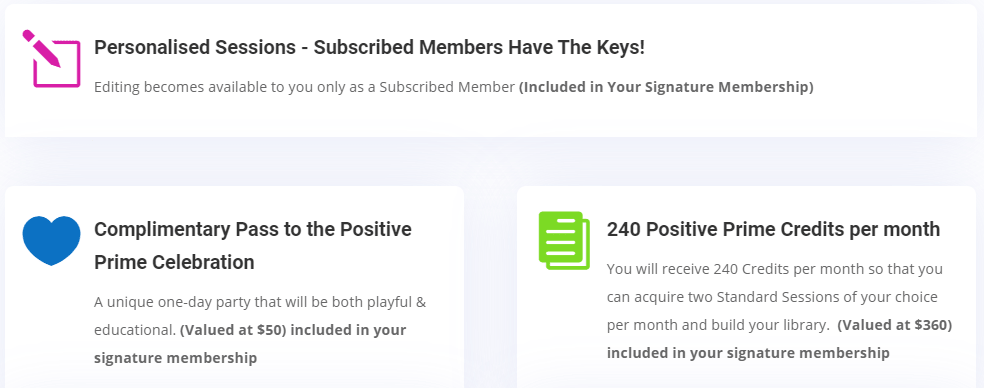Select 'per month and build your library' text
This screenshot has height=388, width=984.
(718, 326)
